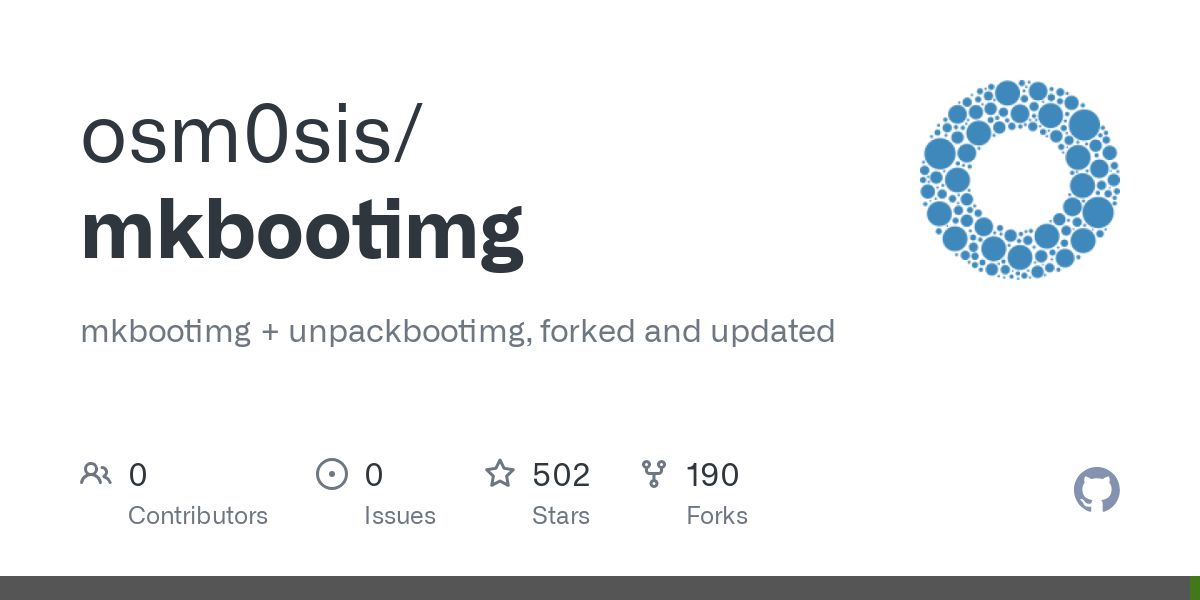Click the Contributors label

198,516
